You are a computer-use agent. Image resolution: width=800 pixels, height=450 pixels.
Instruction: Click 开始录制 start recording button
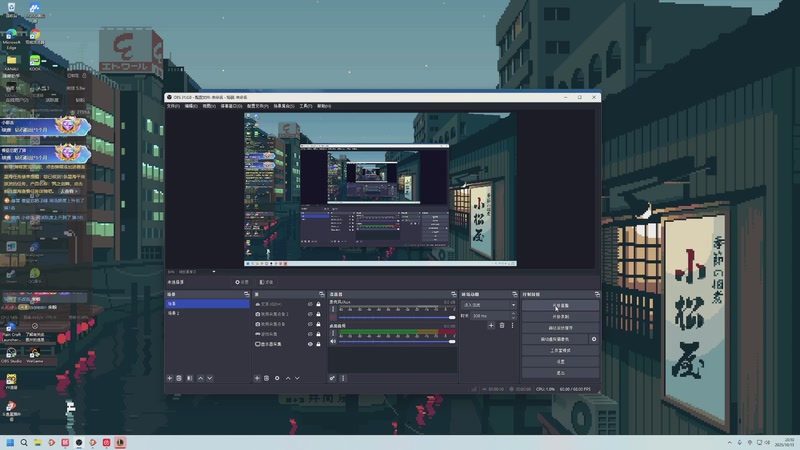pos(560,316)
